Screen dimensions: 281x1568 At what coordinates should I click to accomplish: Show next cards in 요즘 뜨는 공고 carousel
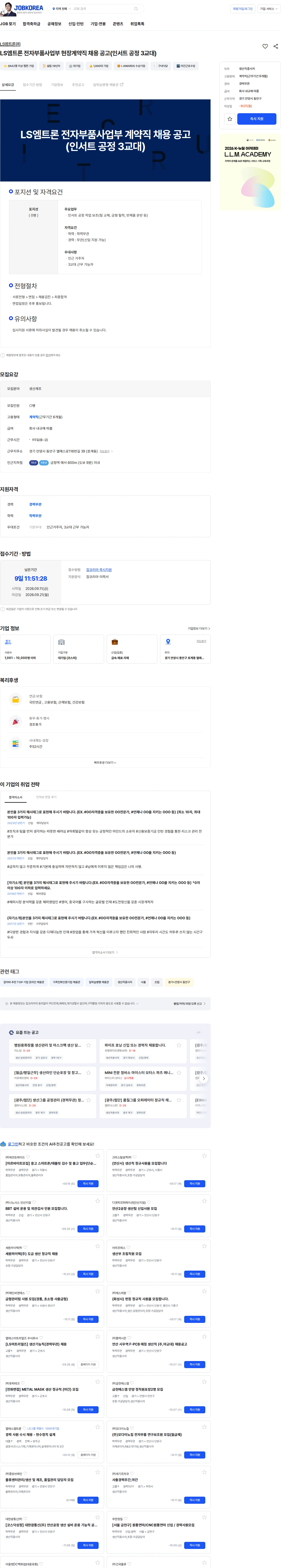click(x=204, y=1079)
